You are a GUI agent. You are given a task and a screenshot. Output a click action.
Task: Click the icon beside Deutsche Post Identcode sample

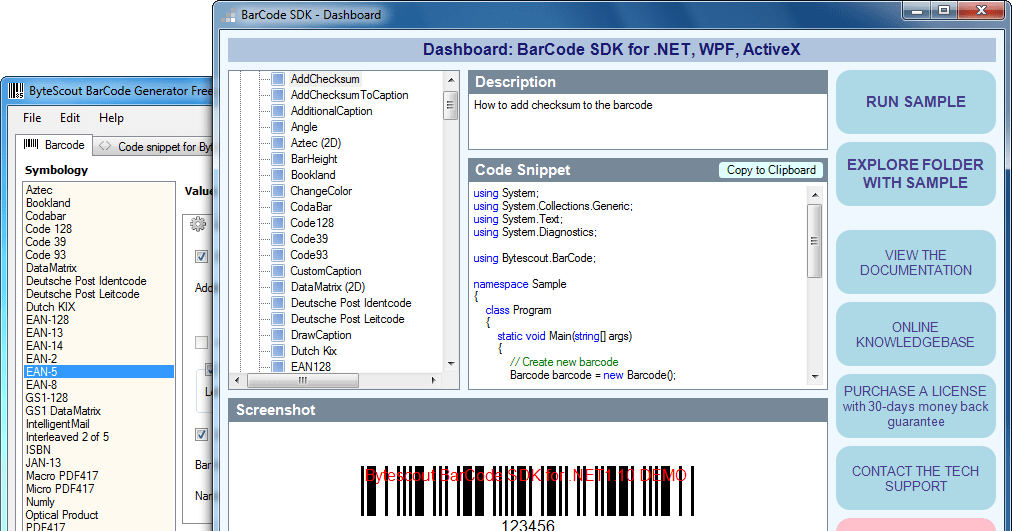278,303
